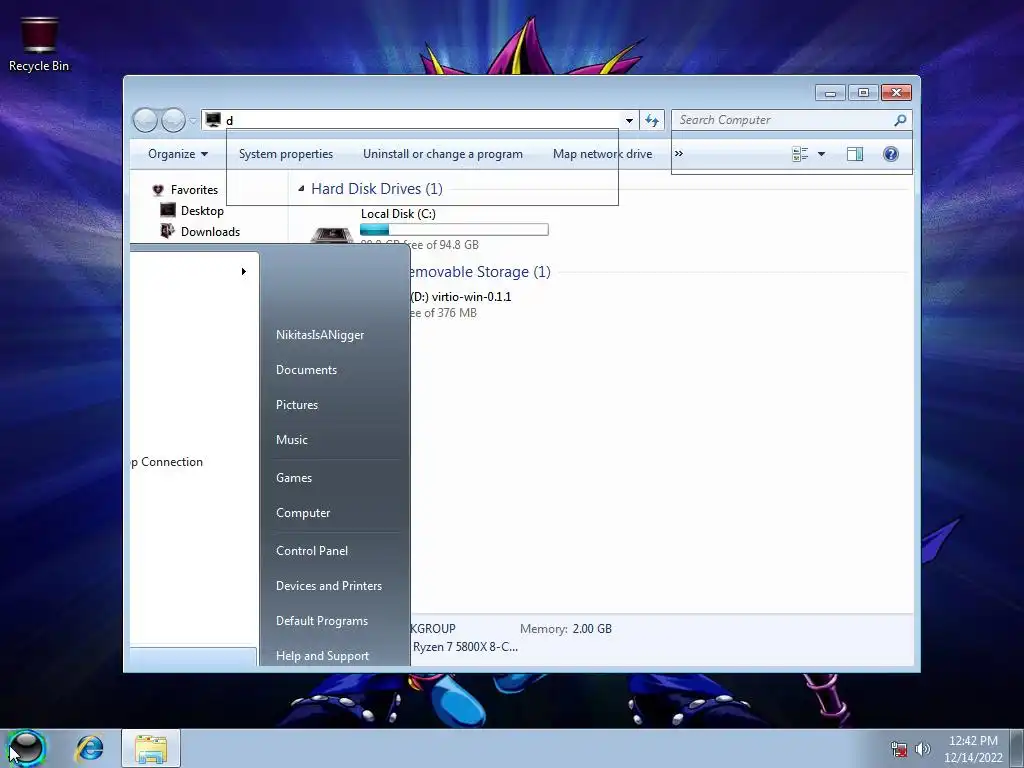Open the Start orb on the taskbar
Image resolution: width=1024 pixels, height=768 pixels.
(x=26, y=748)
